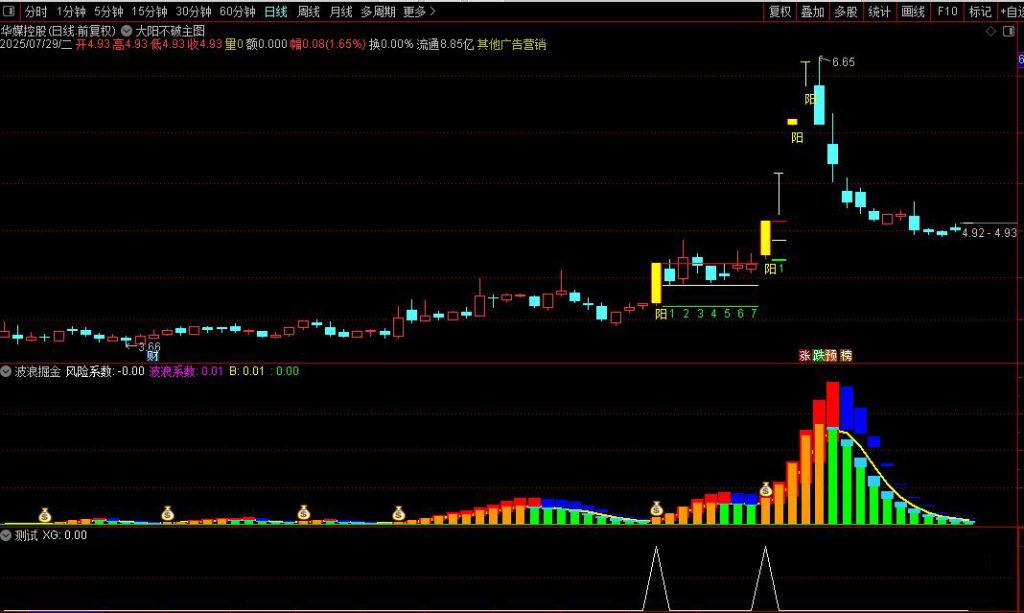Click the 榜 ranking marker icon
Image resolution: width=1024 pixels, height=613 pixels.
point(846,355)
